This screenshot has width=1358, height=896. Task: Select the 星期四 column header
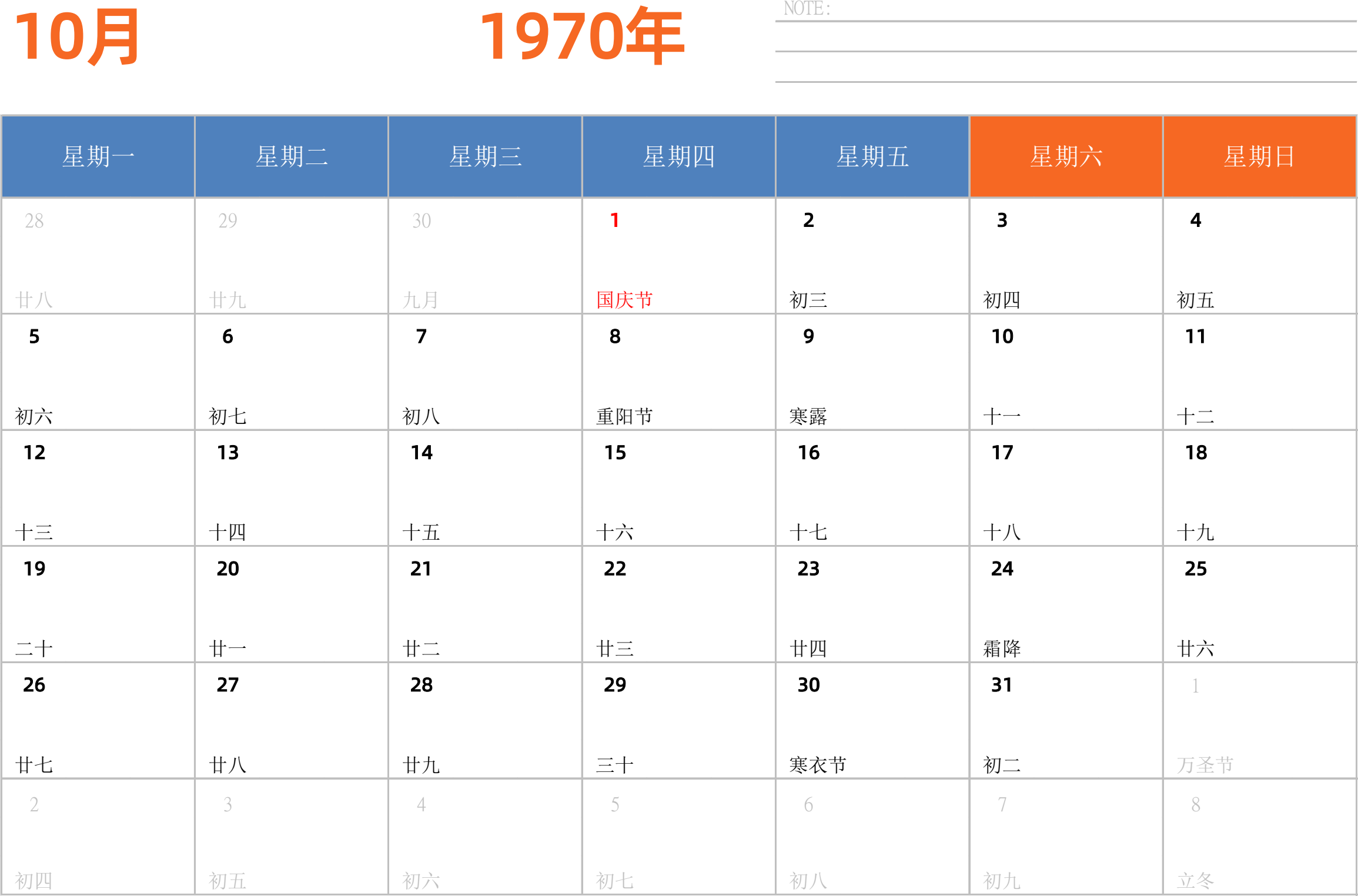(x=678, y=156)
